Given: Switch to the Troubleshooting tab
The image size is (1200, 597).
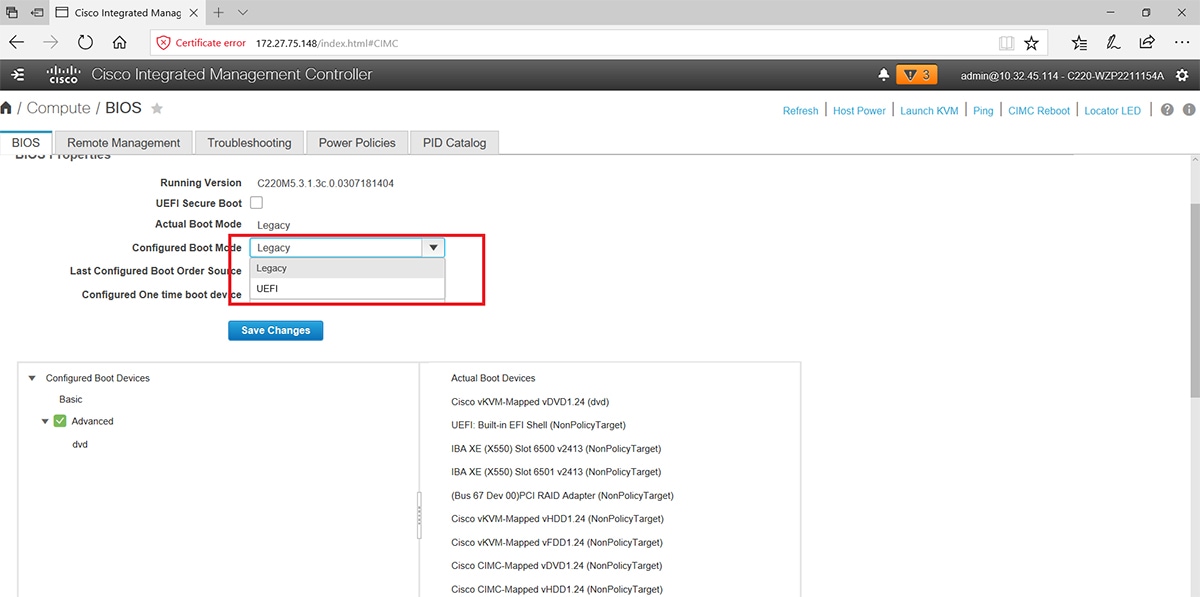Looking at the screenshot, I should coord(249,143).
